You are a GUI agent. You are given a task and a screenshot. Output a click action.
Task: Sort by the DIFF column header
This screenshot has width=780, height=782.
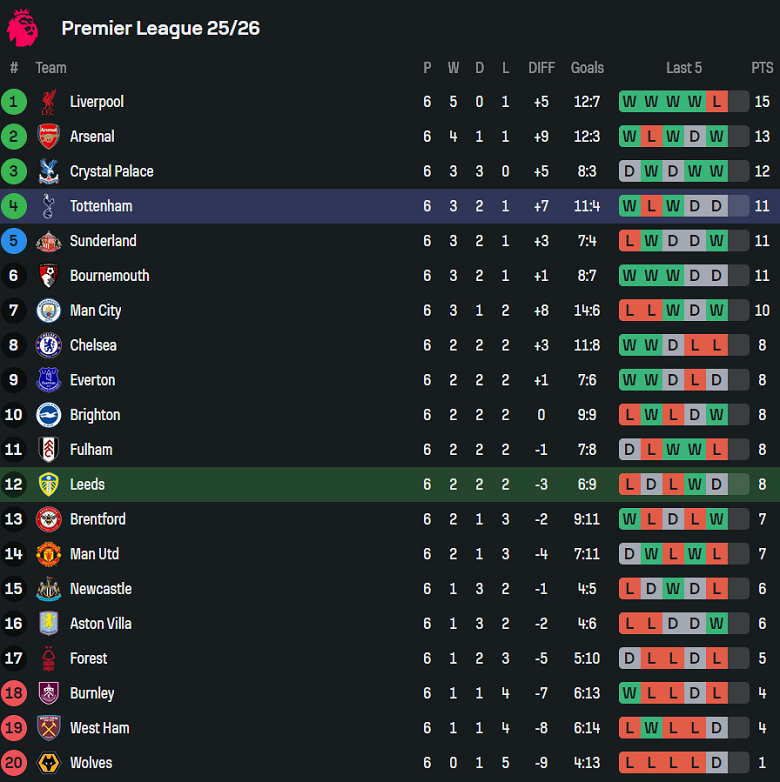pos(541,68)
